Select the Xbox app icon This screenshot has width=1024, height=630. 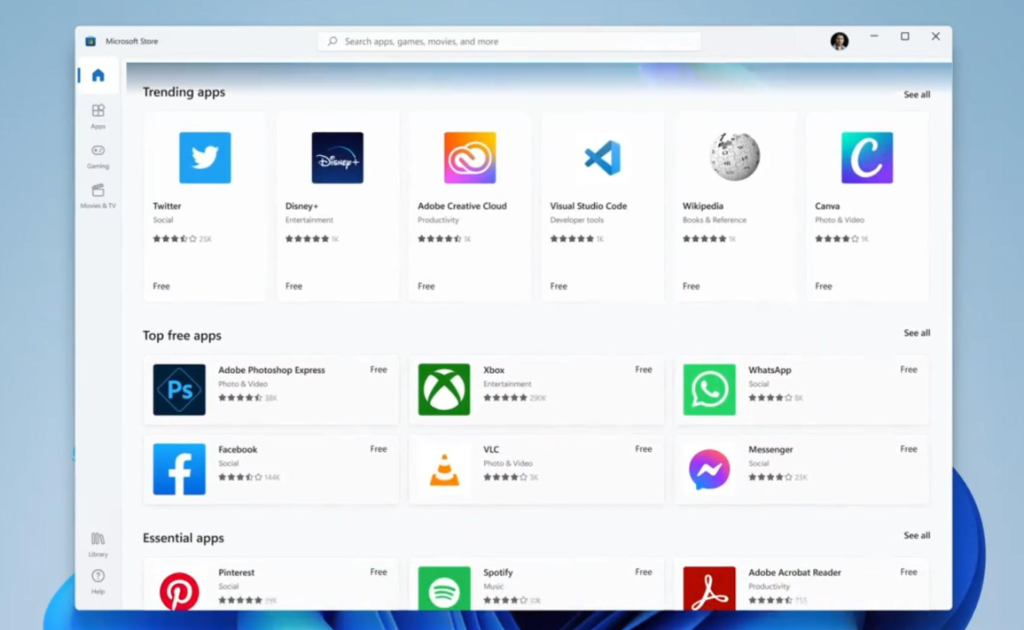click(444, 390)
